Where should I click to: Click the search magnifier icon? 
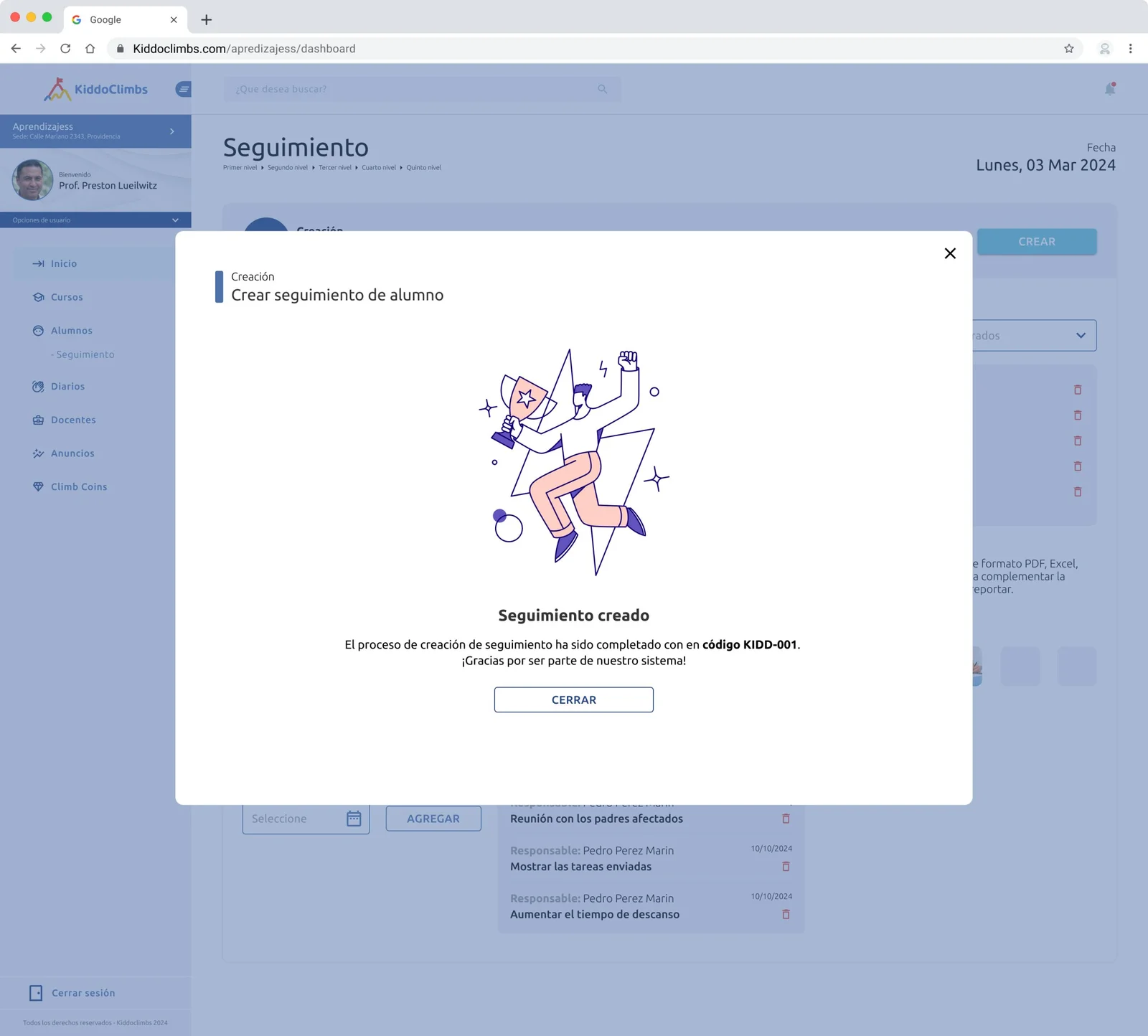(602, 89)
